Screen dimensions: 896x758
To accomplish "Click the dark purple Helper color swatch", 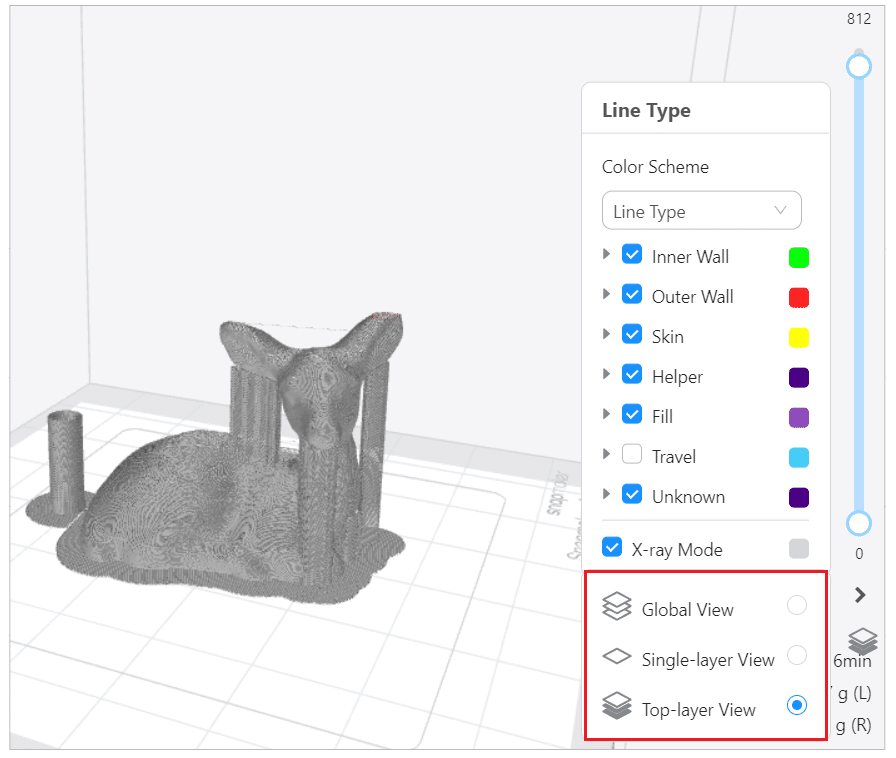I will point(799,377).
